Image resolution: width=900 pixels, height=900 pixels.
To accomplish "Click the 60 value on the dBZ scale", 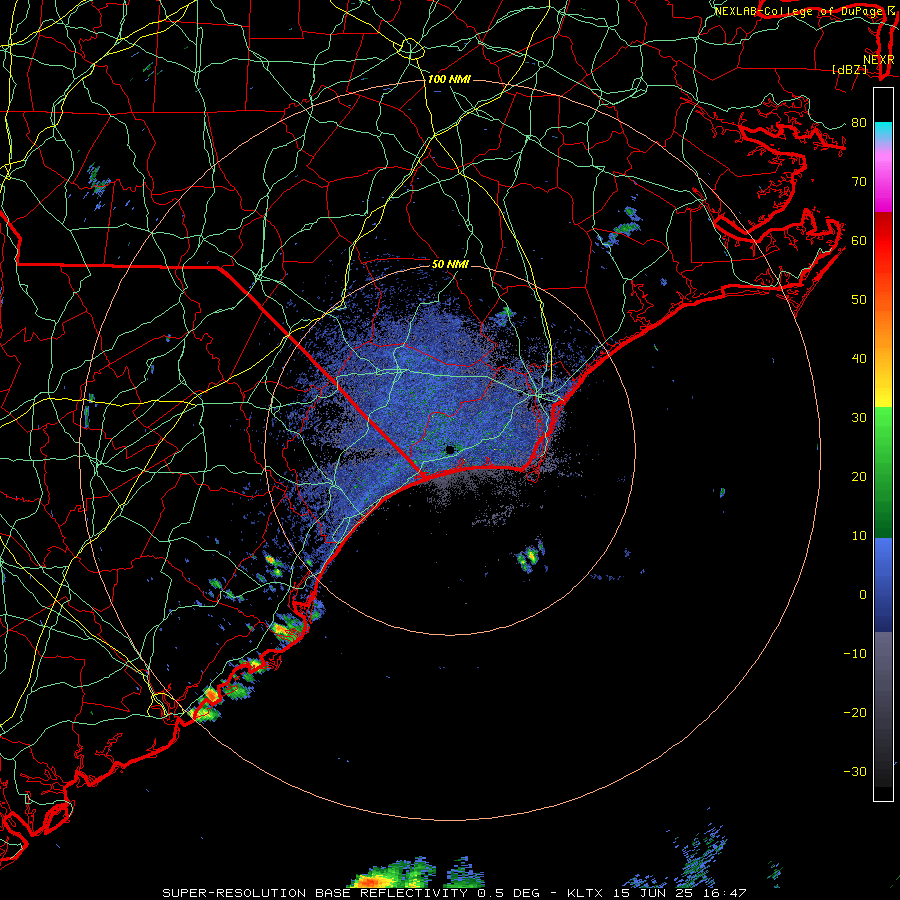I will pyautogui.click(x=859, y=240).
